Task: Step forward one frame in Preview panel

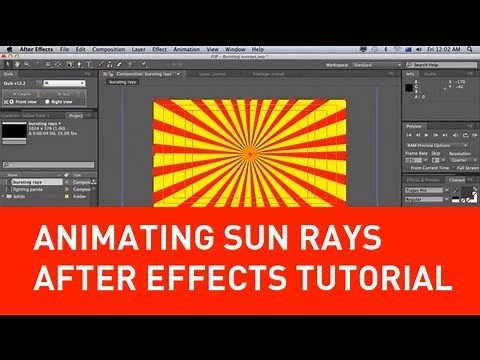Action: (x=435, y=135)
